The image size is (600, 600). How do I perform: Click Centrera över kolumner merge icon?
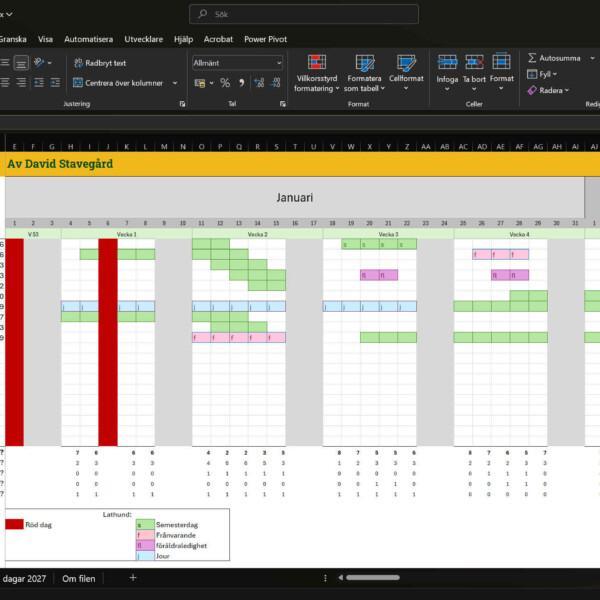78,83
